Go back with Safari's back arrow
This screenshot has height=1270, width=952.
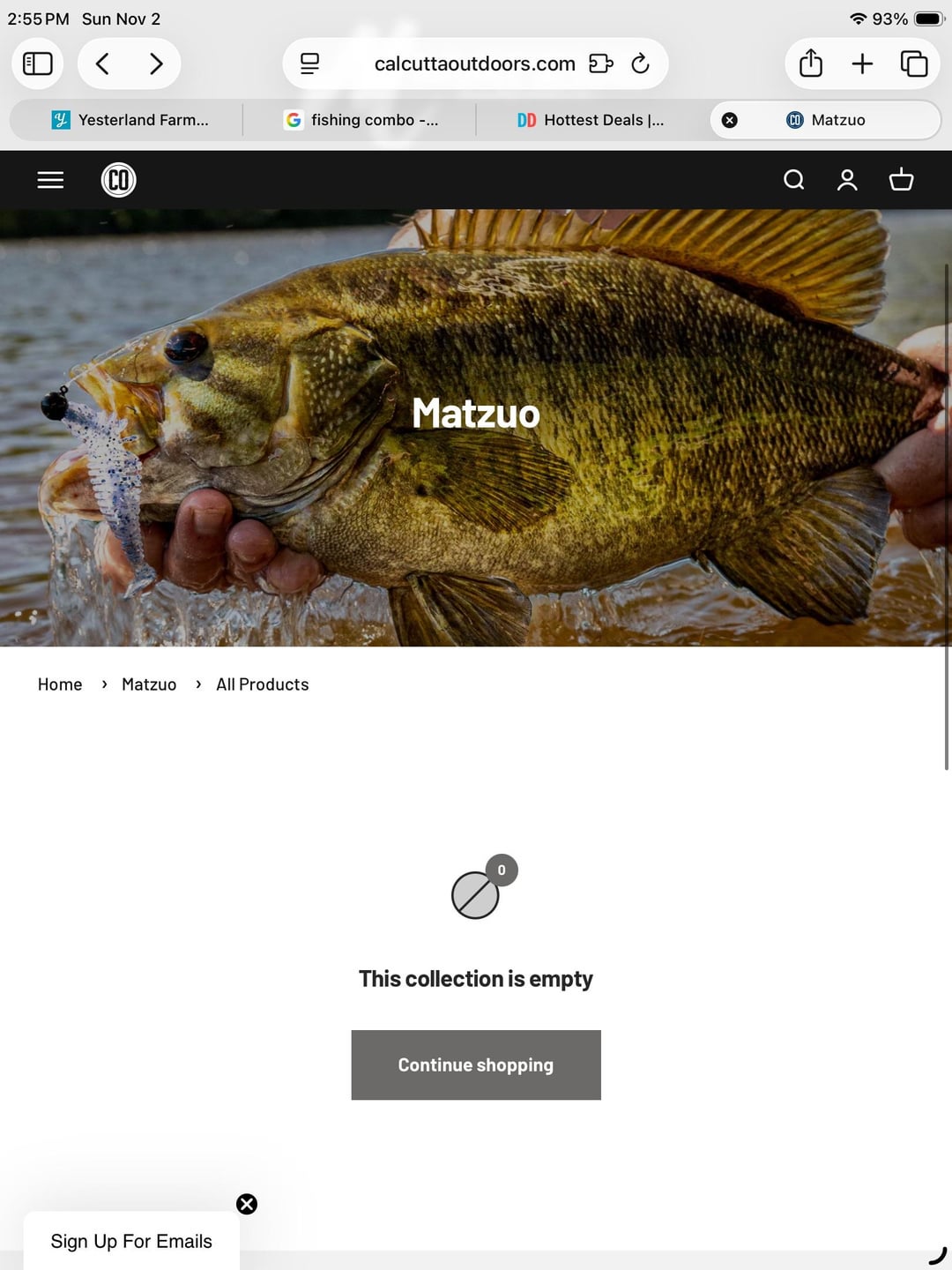pyautogui.click(x=103, y=63)
